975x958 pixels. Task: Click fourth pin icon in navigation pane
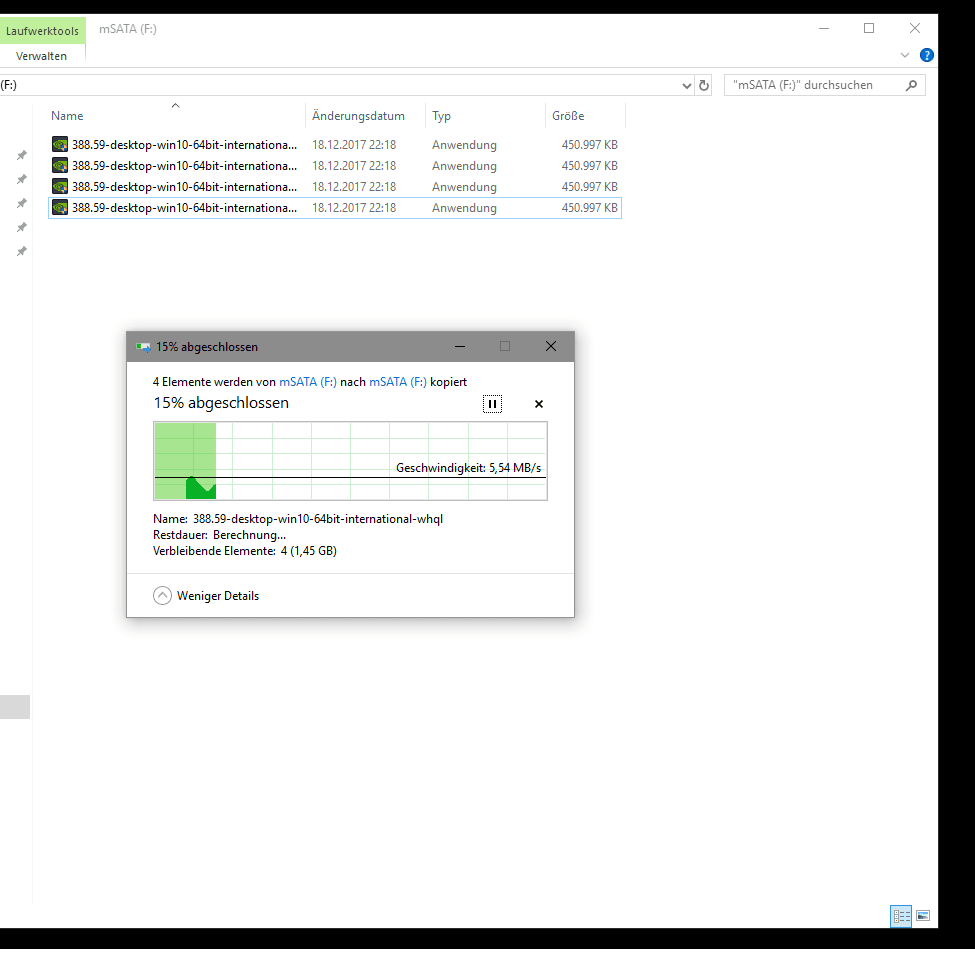[22, 227]
